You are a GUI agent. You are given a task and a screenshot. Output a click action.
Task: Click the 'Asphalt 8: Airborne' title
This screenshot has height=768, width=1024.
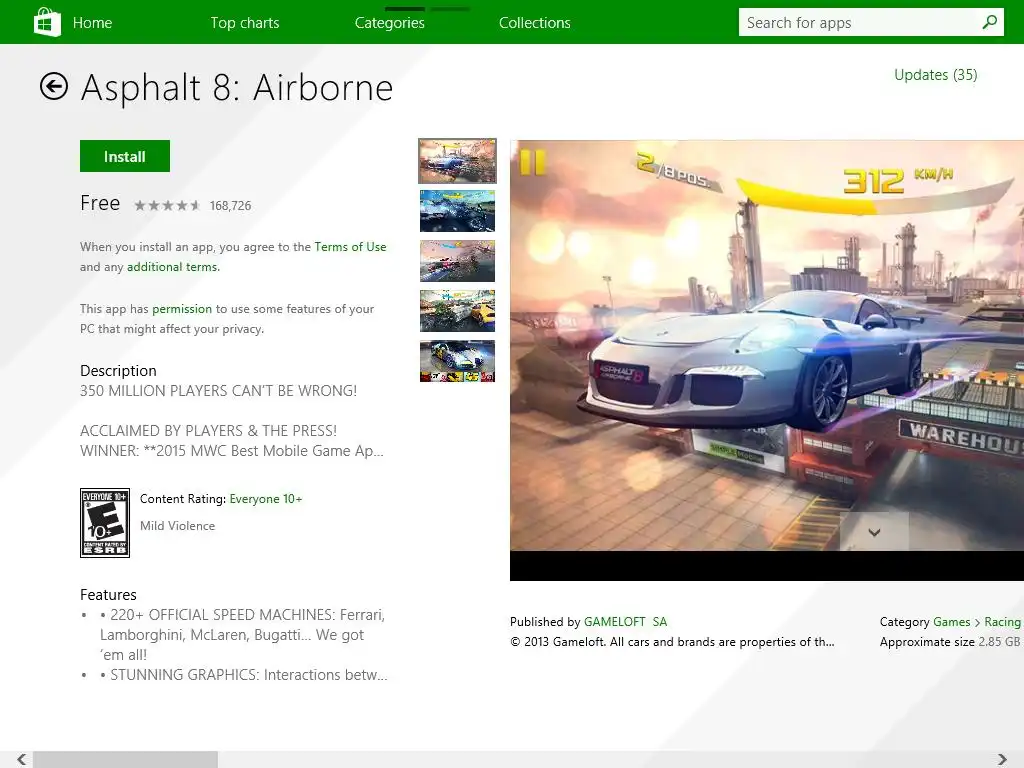pyautogui.click(x=236, y=88)
